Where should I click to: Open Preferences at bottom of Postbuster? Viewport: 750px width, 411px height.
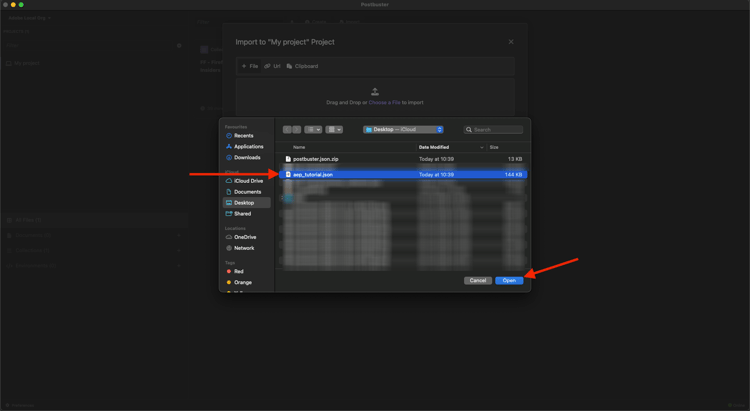tap(20, 405)
